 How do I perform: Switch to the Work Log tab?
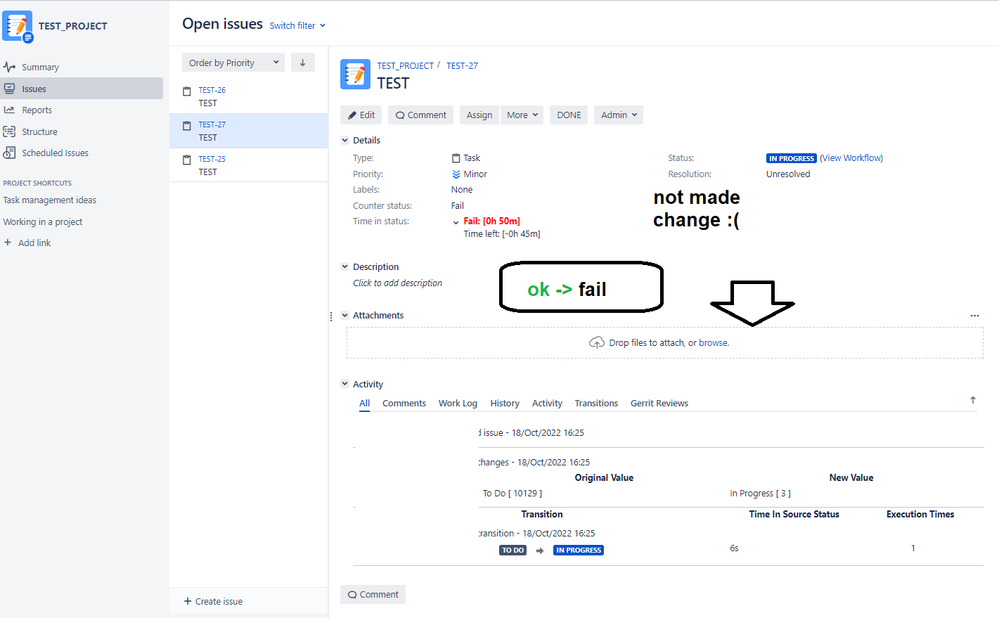(457, 403)
